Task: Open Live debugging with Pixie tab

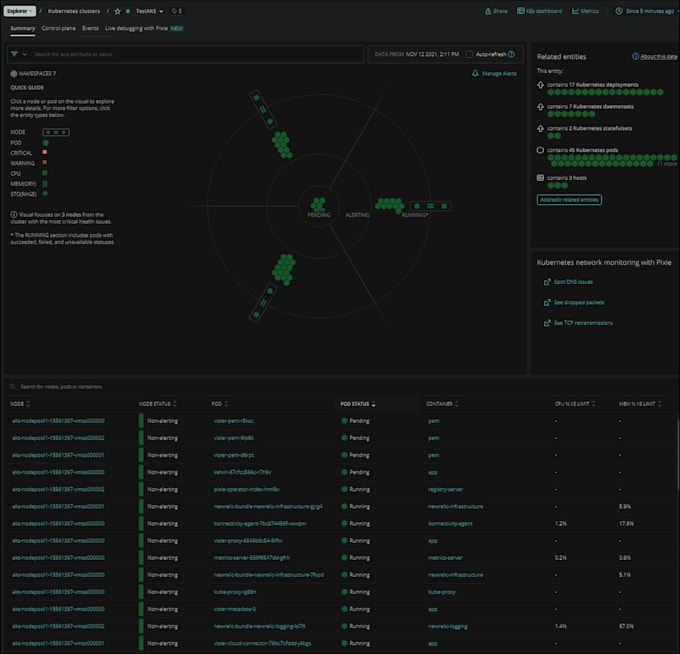Action: (144, 28)
